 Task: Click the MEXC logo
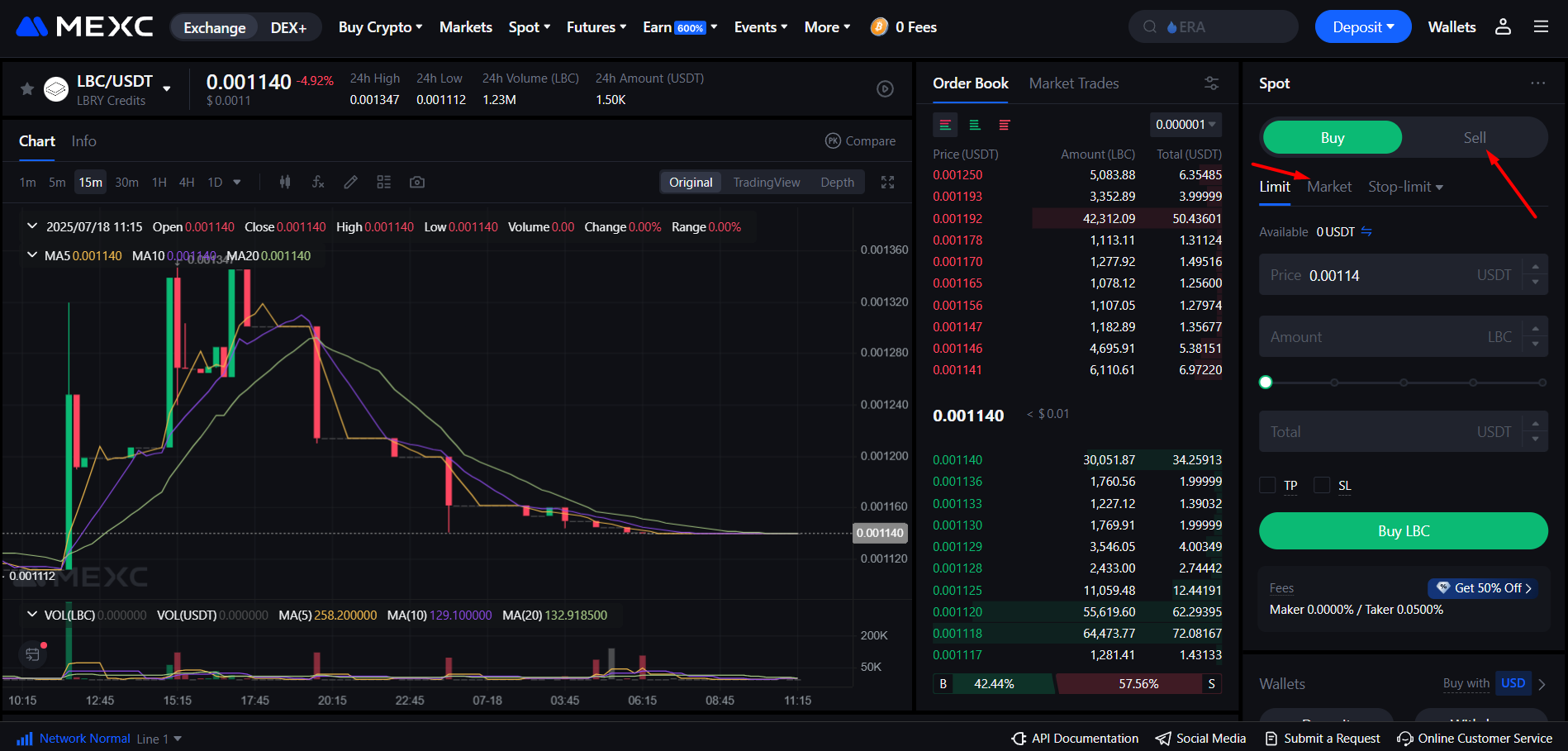84,27
